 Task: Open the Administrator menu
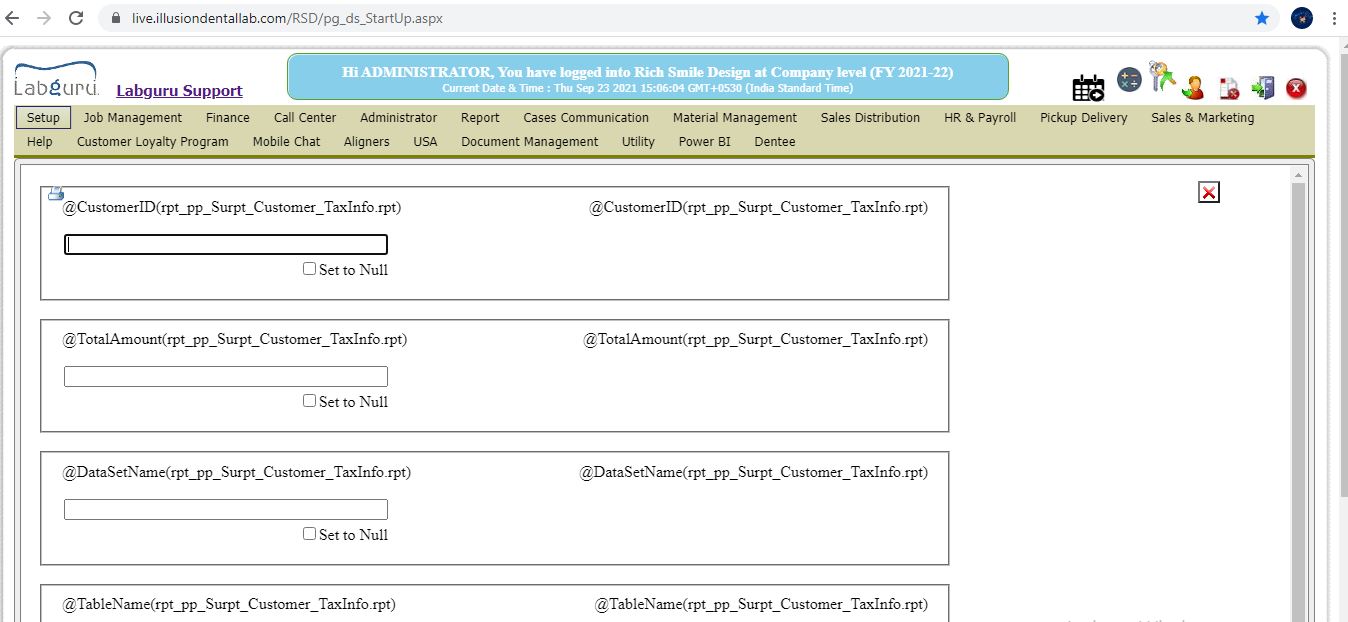(x=399, y=117)
